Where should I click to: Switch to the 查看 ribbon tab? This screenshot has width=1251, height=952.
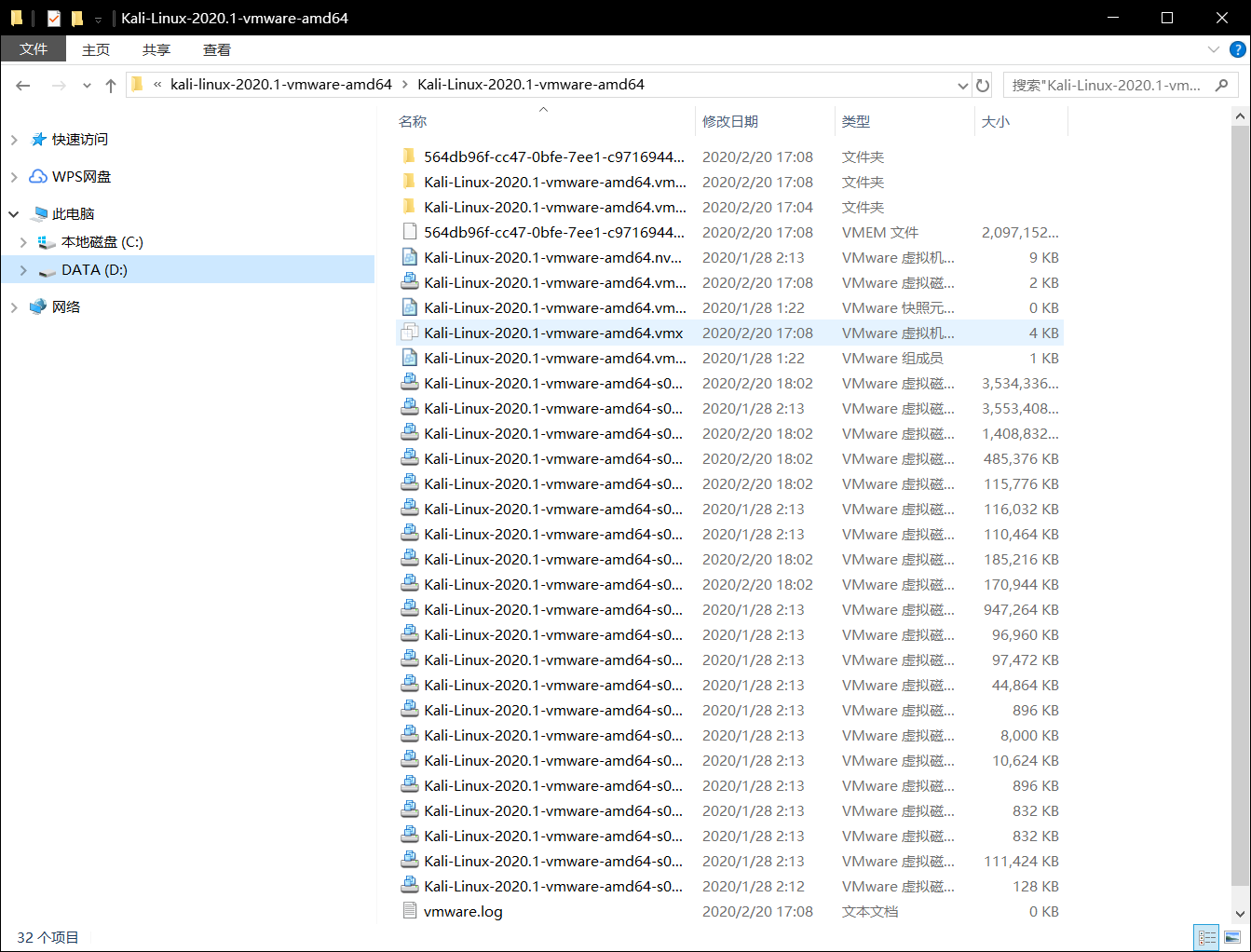tap(217, 49)
